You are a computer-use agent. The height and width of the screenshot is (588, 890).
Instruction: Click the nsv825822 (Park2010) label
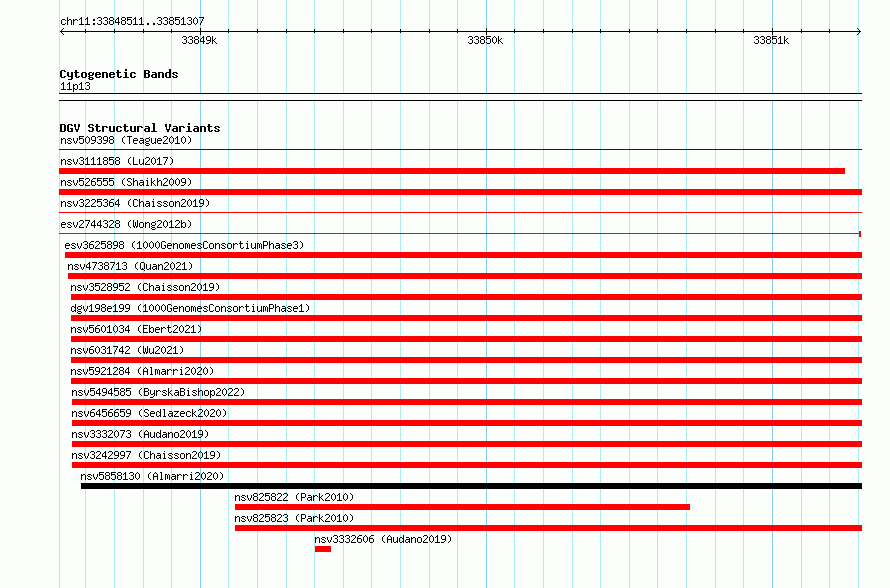tap(294, 497)
